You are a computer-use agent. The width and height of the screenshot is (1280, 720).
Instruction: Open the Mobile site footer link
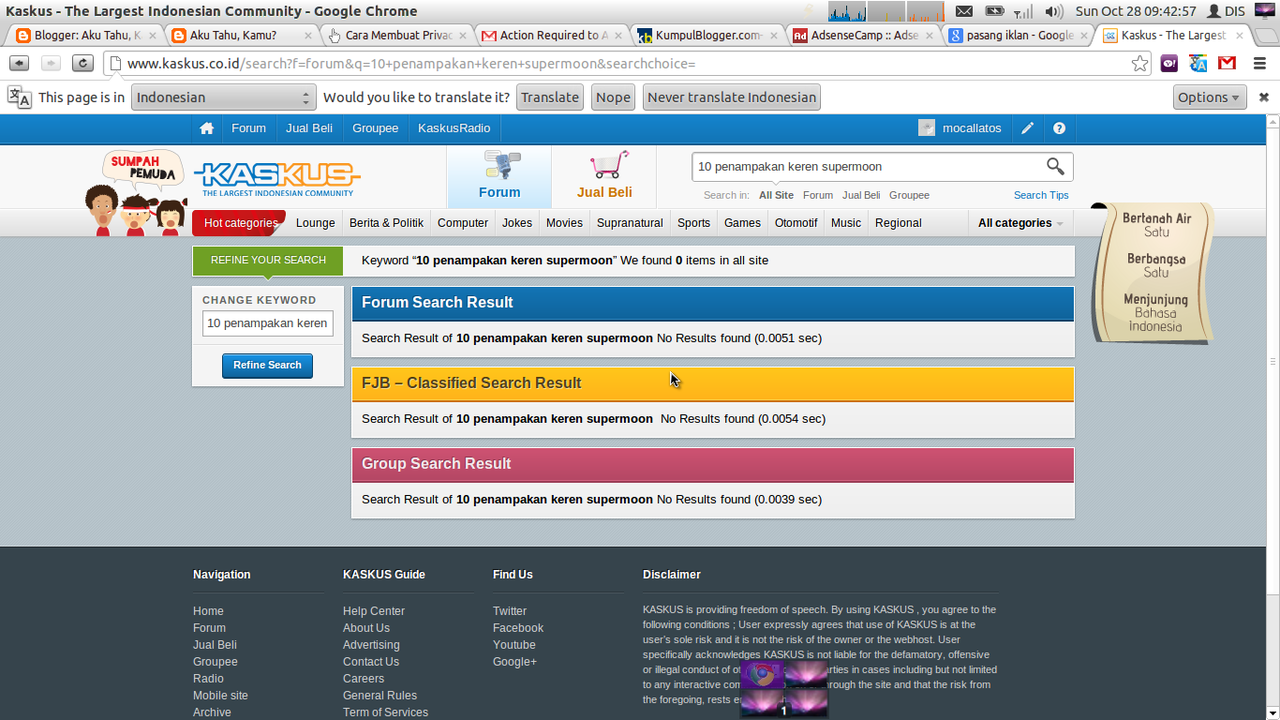pos(220,696)
